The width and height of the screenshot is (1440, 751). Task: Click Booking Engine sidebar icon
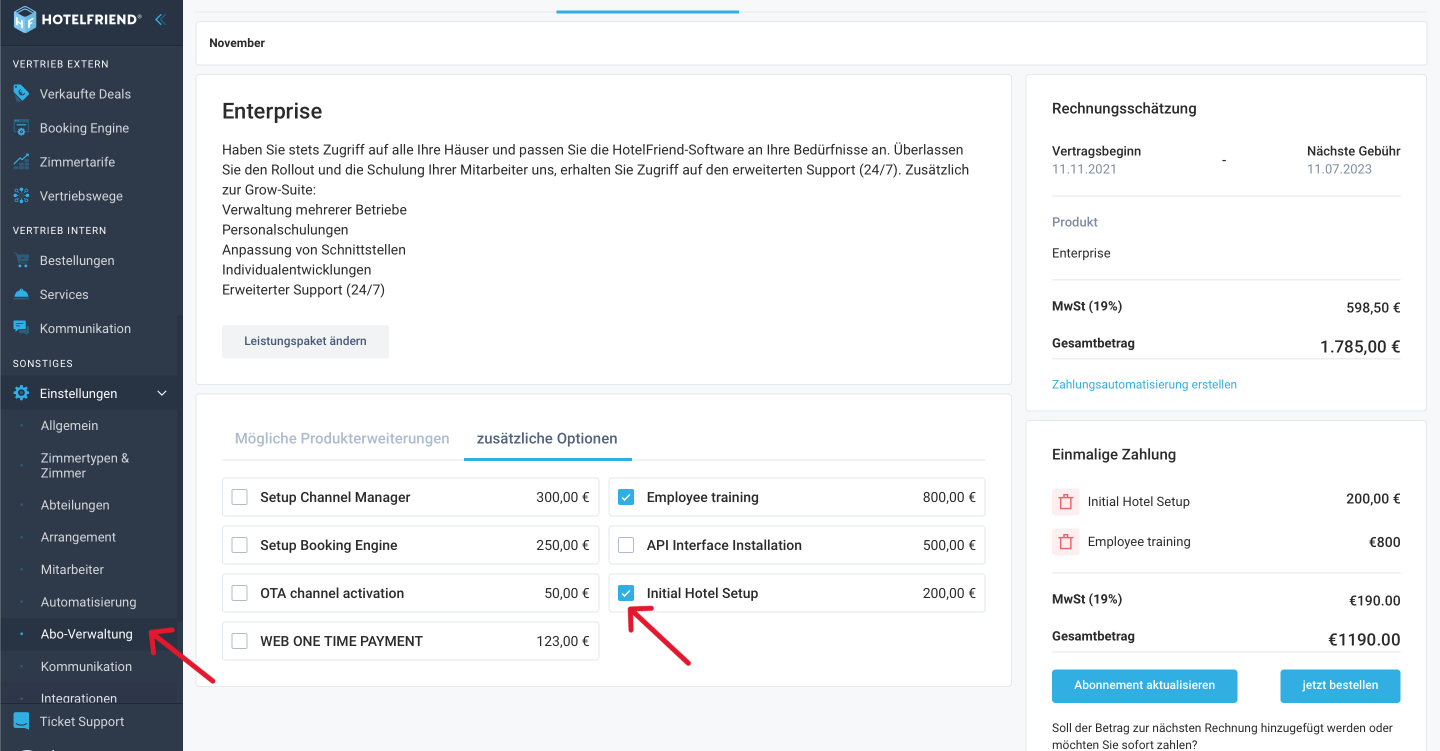[x=21, y=128]
